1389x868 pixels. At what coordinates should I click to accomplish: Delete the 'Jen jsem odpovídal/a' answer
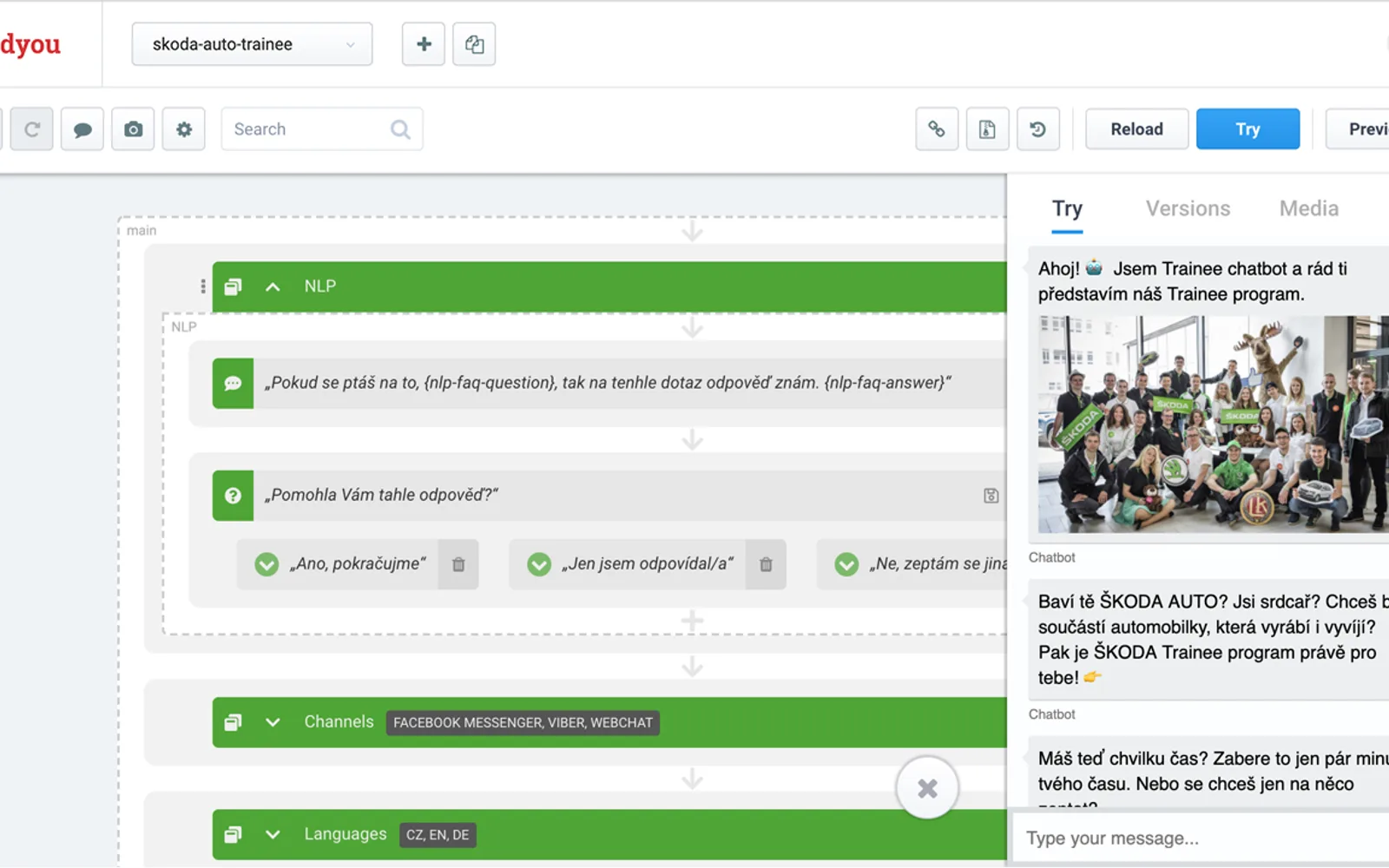(766, 564)
